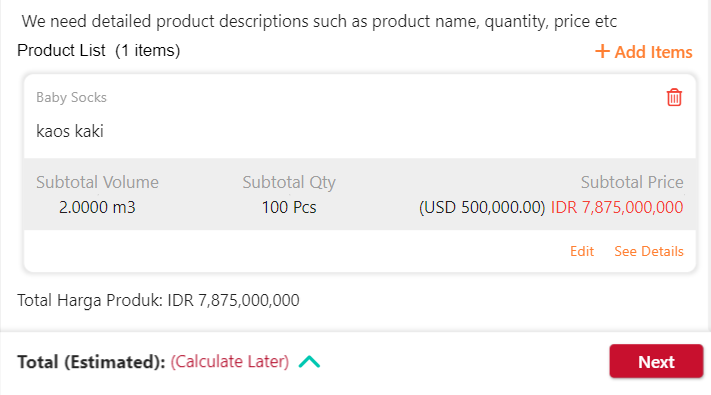Screen dimensions: 711x395
Task: Delete the Baby Socks item with trash icon
Action: pyautogui.click(x=674, y=98)
